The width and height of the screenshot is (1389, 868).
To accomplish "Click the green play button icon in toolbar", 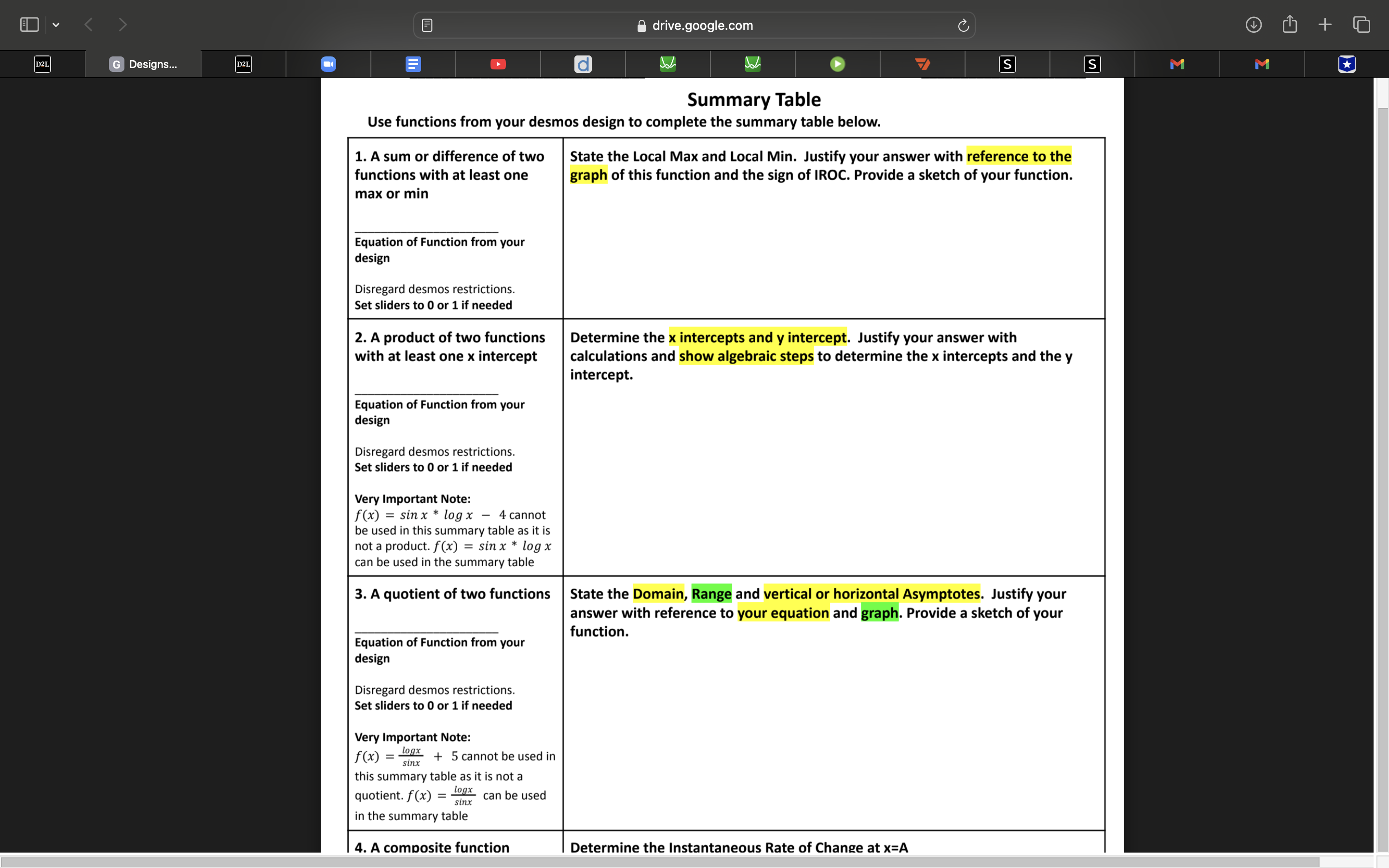I will pyautogui.click(x=838, y=63).
